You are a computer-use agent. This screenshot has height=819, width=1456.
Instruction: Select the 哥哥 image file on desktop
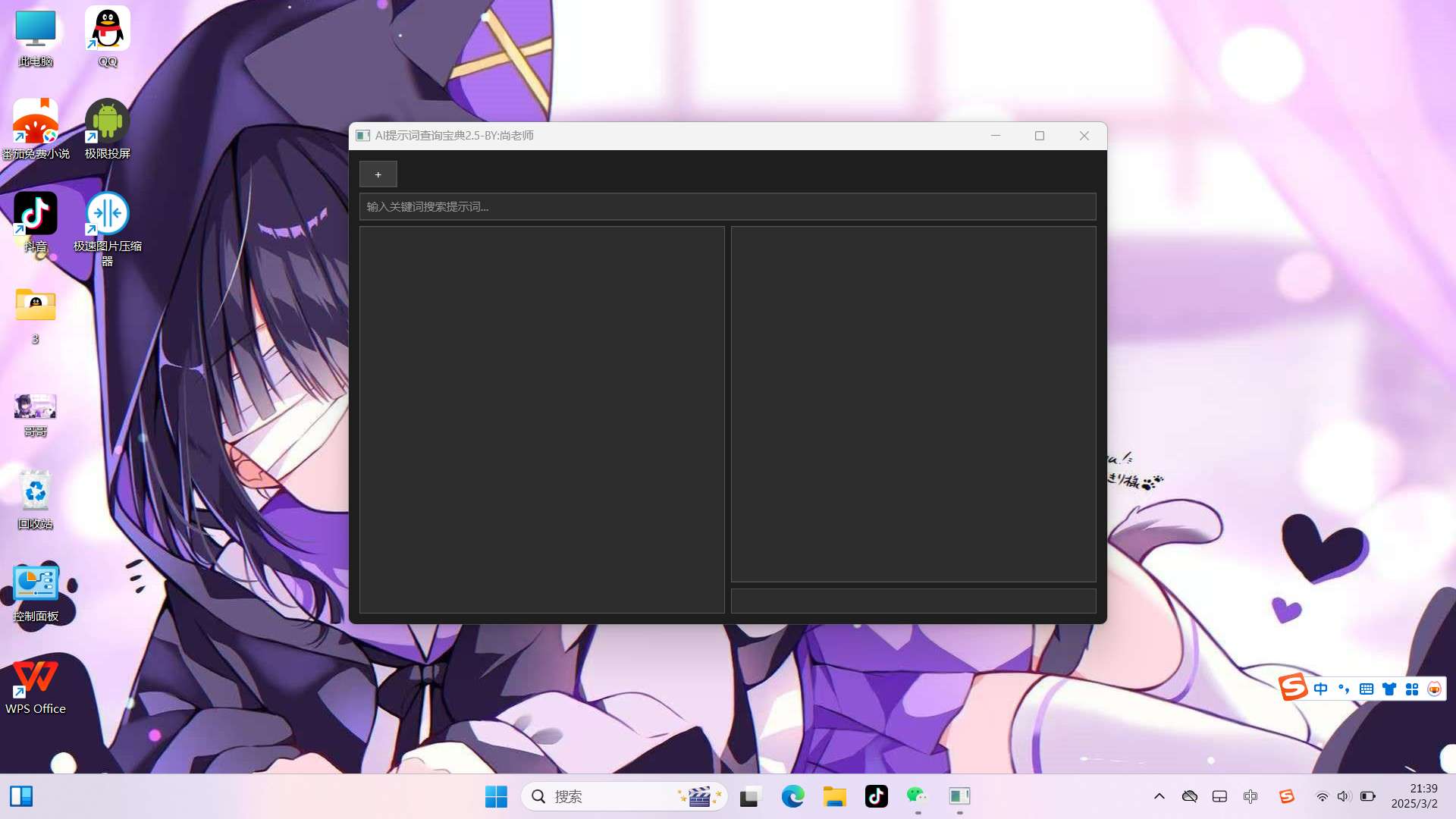36,415
